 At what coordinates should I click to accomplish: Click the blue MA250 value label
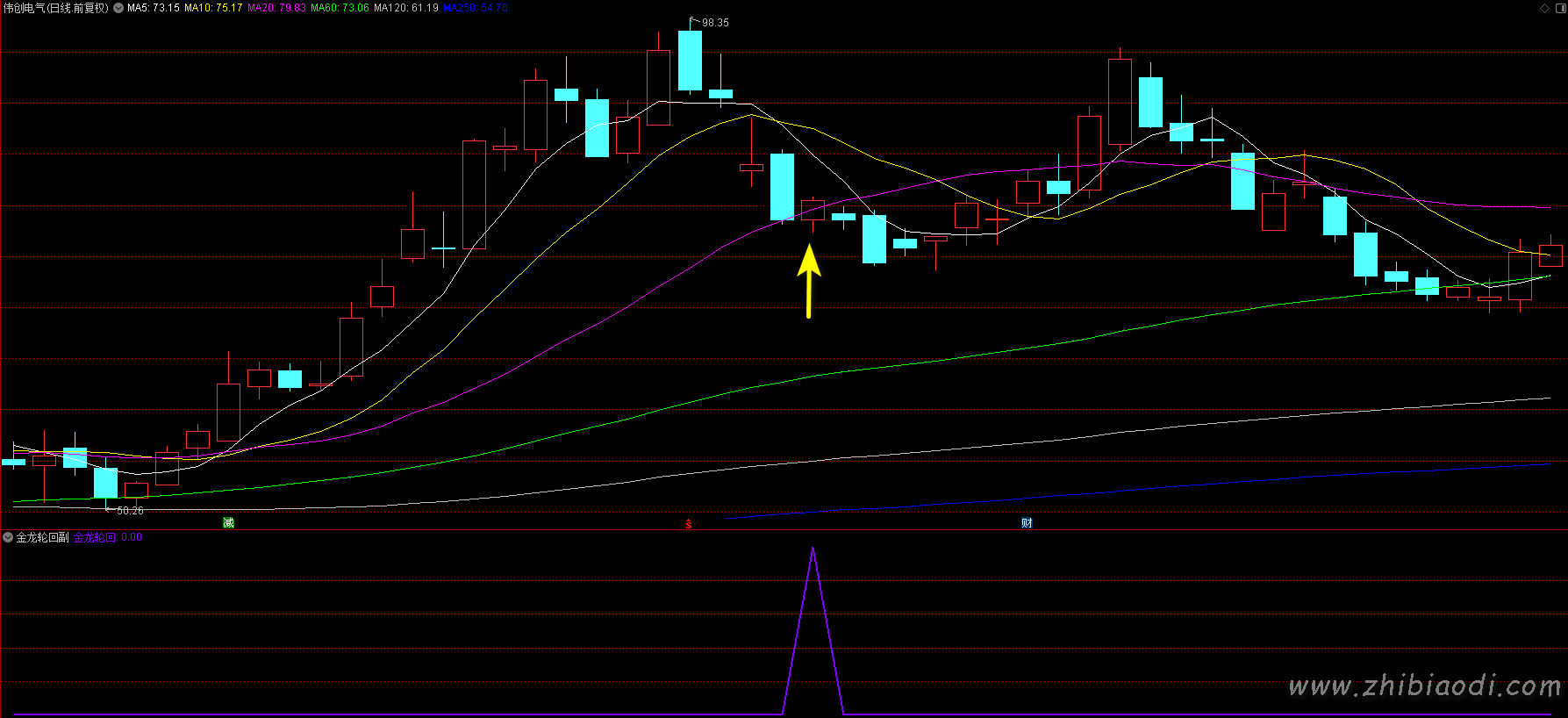point(475,8)
